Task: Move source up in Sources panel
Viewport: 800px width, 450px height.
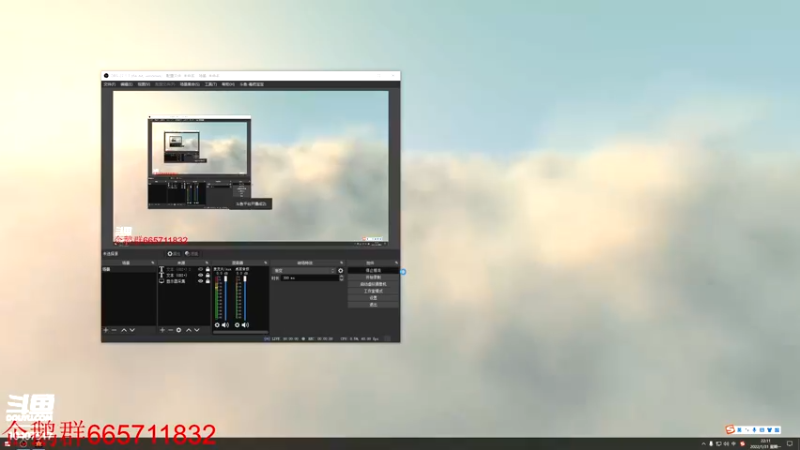Action: pos(188,330)
